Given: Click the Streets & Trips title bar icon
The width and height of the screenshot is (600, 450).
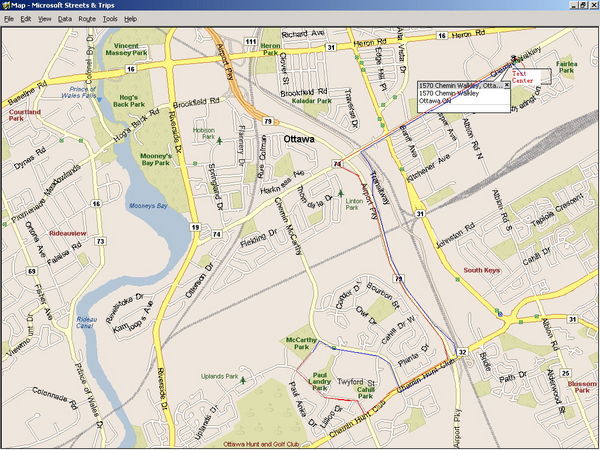Looking at the screenshot, I should pyautogui.click(x=7, y=6).
